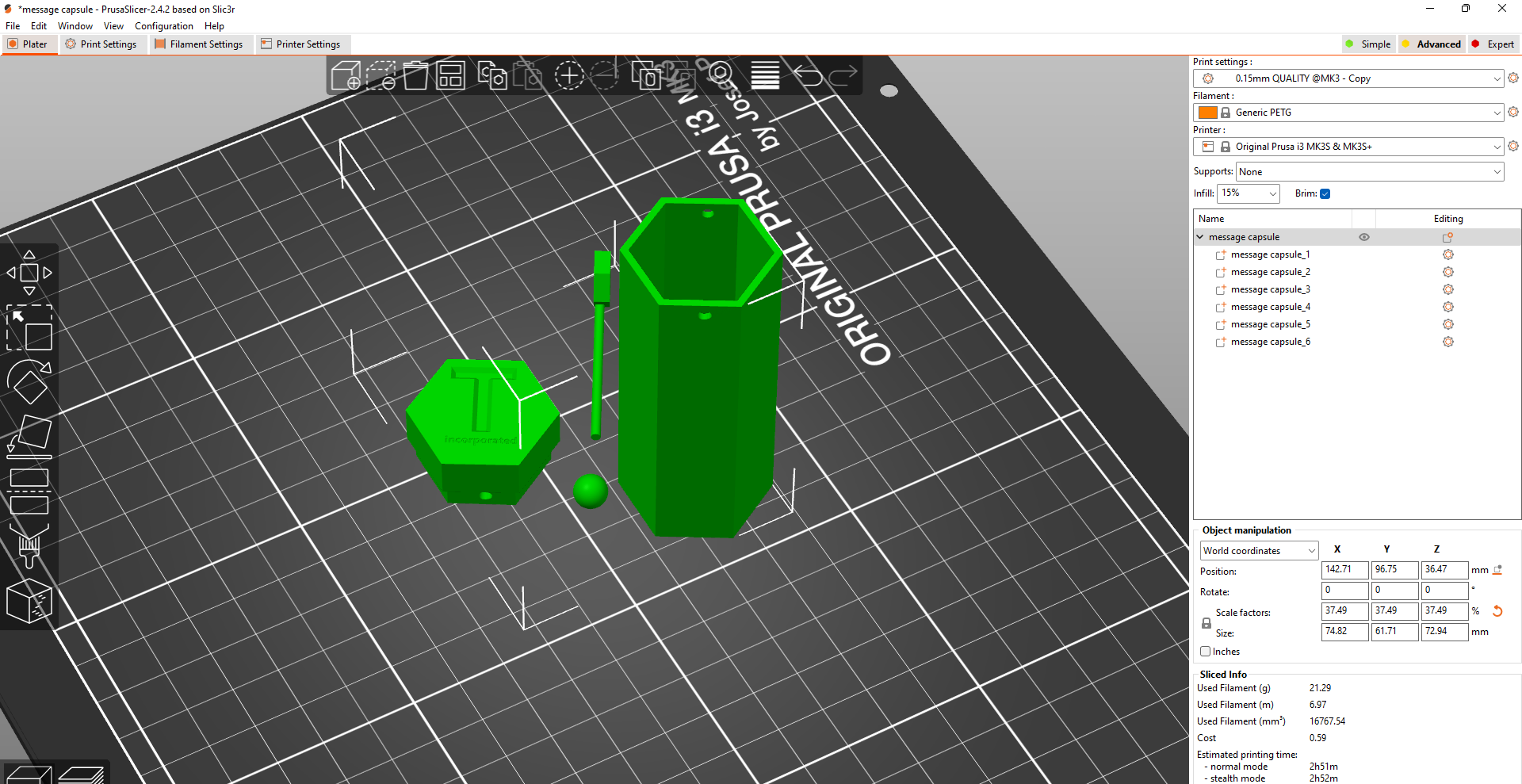1522x784 pixels.
Task: Click the reset scale arrow icon
Action: tap(1497, 611)
